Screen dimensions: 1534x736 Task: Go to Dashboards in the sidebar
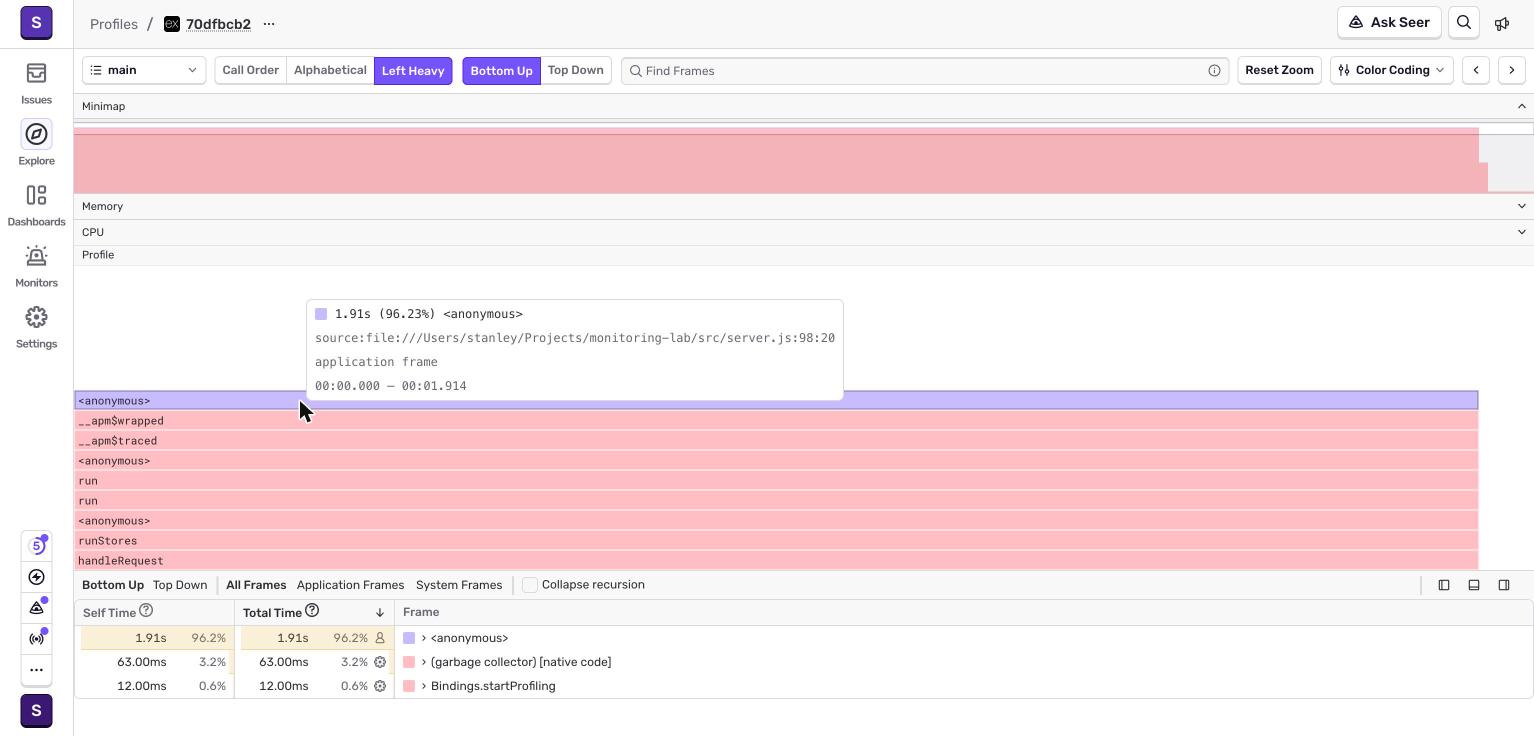(36, 205)
